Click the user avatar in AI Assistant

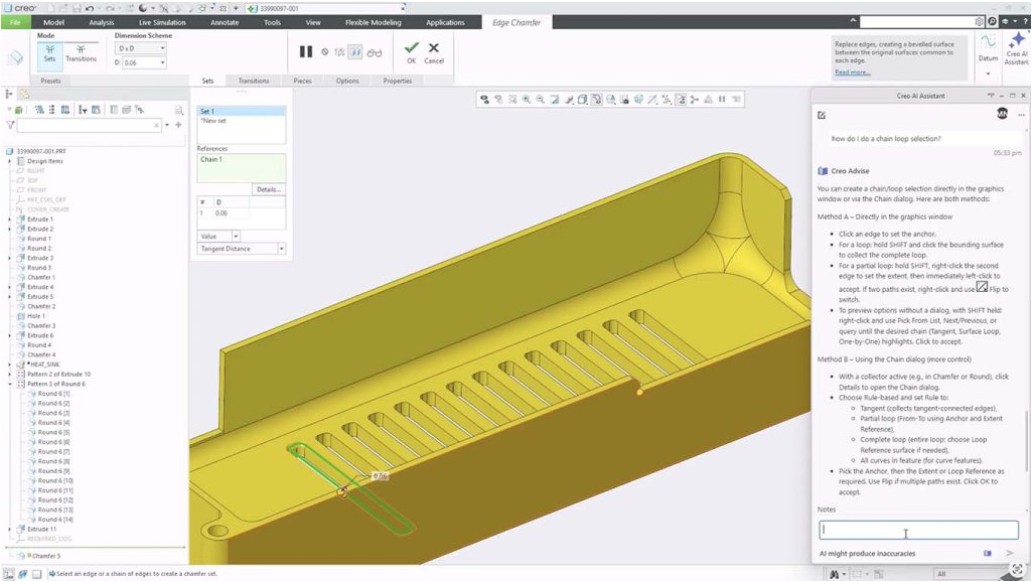[x=1002, y=115]
